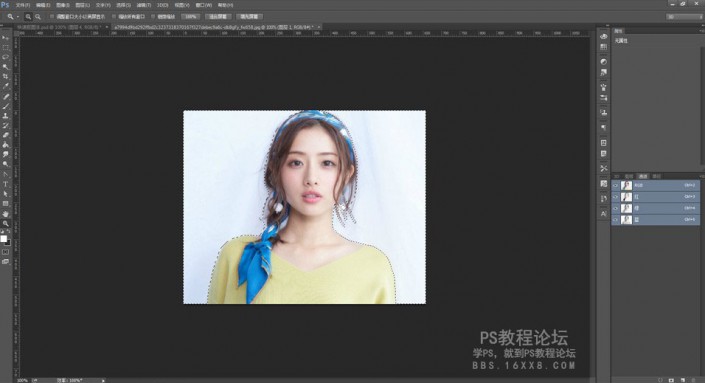Viewport: 705px width, 383px height.
Task: Select the Brush tool
Action: [x=5, y=107]
